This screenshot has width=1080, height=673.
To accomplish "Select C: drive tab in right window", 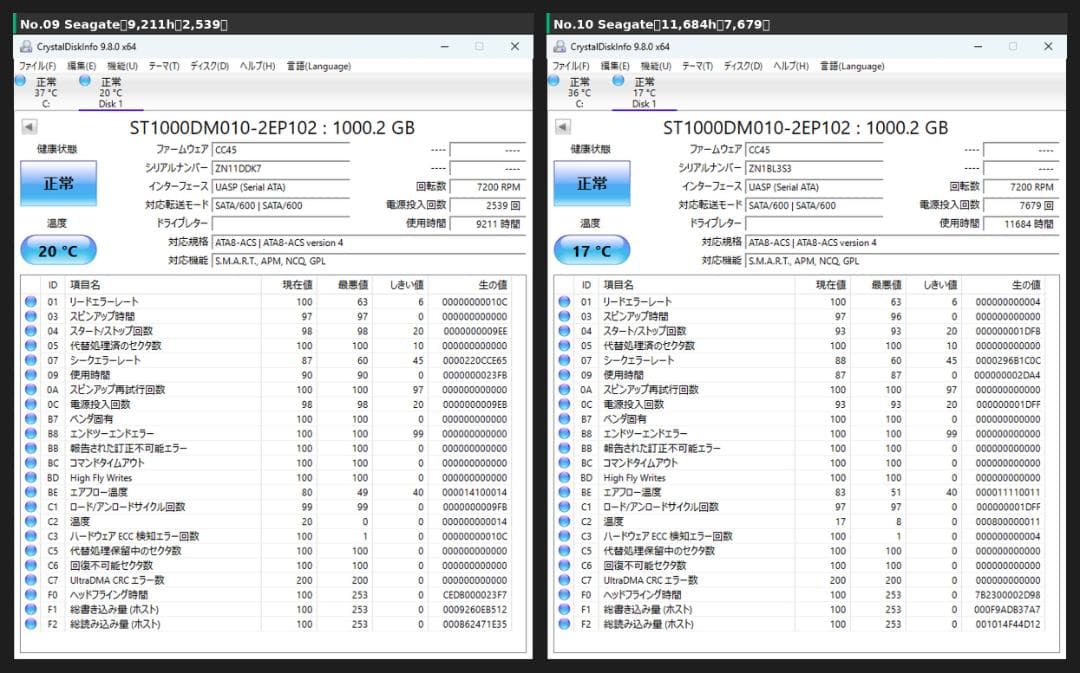I will coord(579,92).
